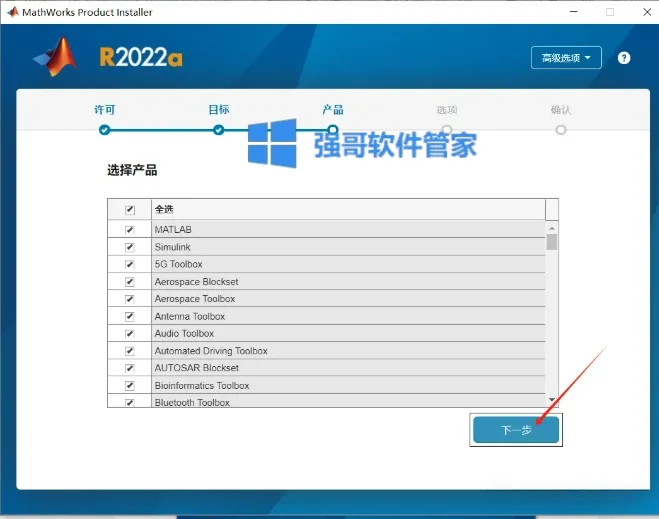Open the 高级选项 dropdown
659x519 pixels.
point(566,58)
